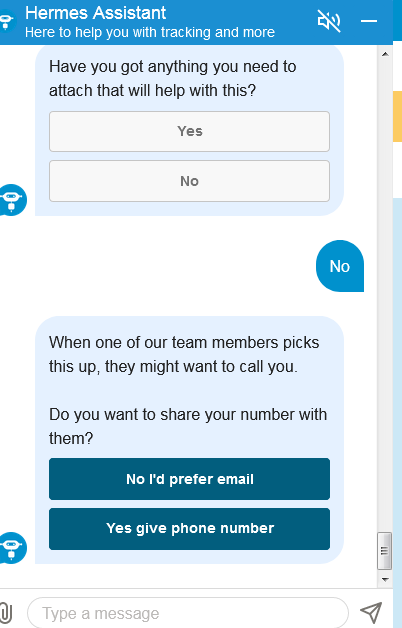Viewport: 402px width, 628px height.
Task: Click the header subtitle about tracking
Action: click(x=150, y=32)
